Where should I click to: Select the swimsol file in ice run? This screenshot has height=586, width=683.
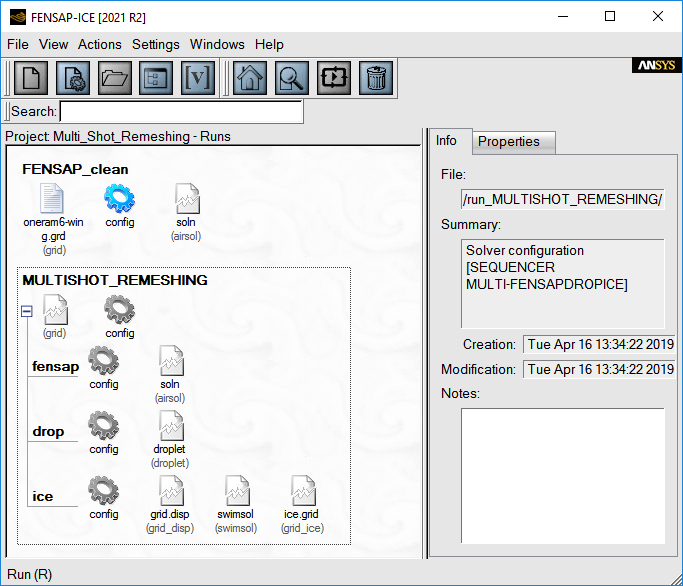click(x=237, y=492)
